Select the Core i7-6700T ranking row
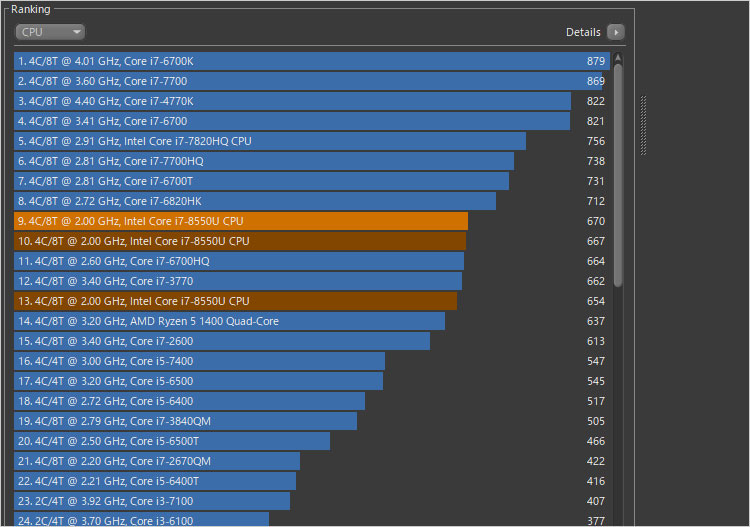The width and height of the screenshot is (750, 527). tap(312, 181)
